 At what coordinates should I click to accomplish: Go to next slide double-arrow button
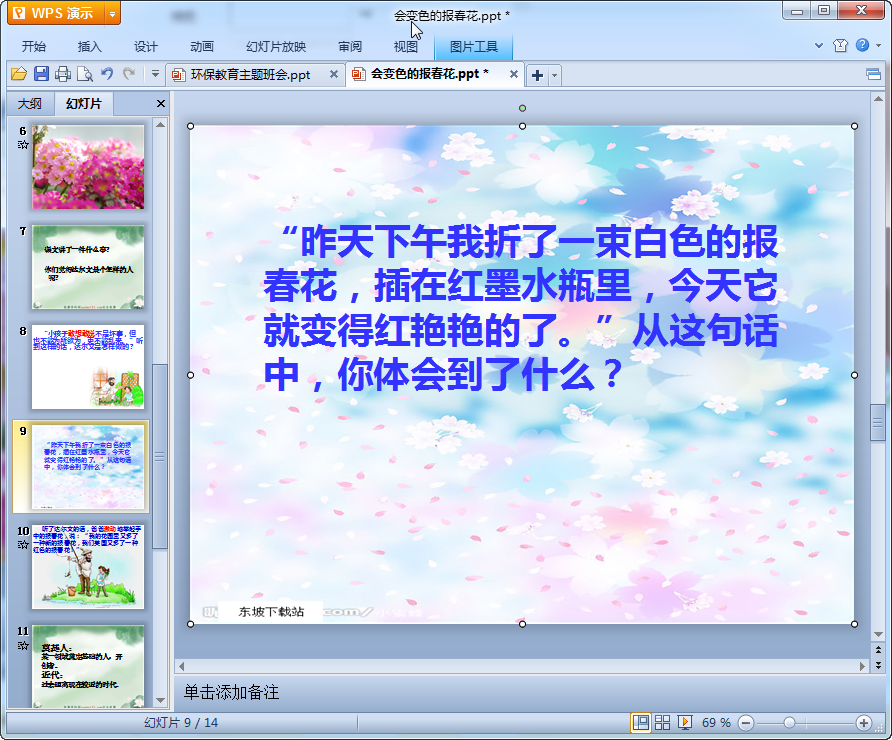(878, 664)
